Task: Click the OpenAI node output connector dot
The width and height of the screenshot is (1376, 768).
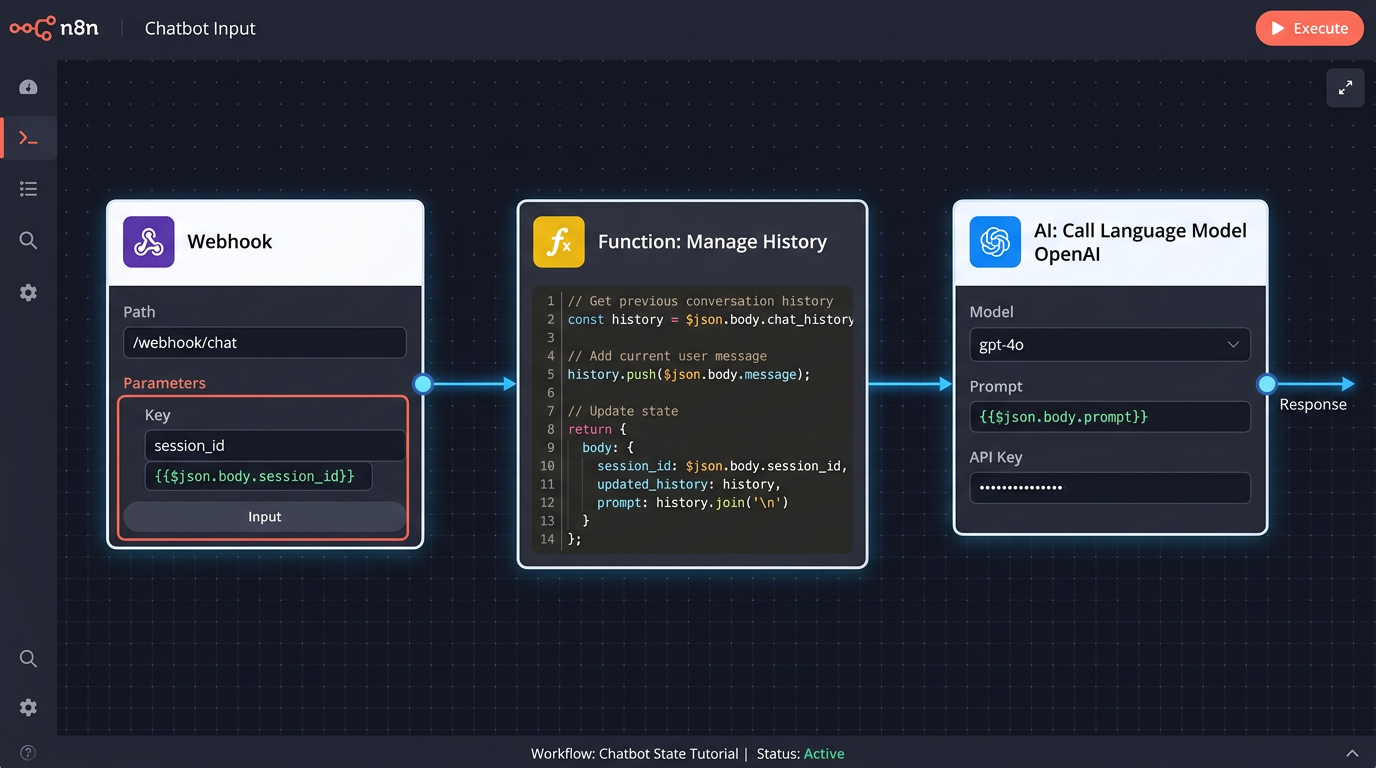Action: click(1267, 384)
